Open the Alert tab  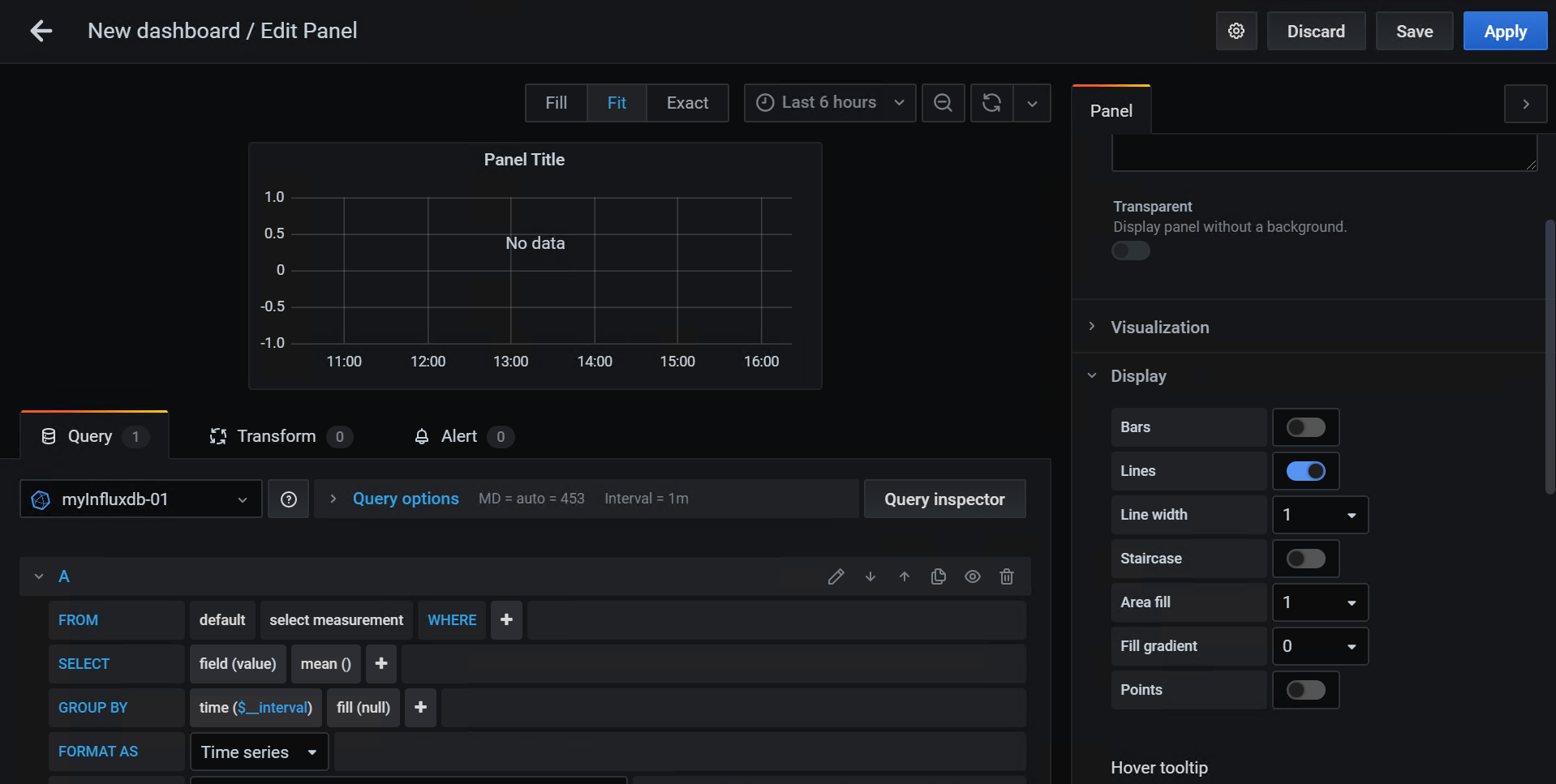pyautogui.click(x=459, y=436)
